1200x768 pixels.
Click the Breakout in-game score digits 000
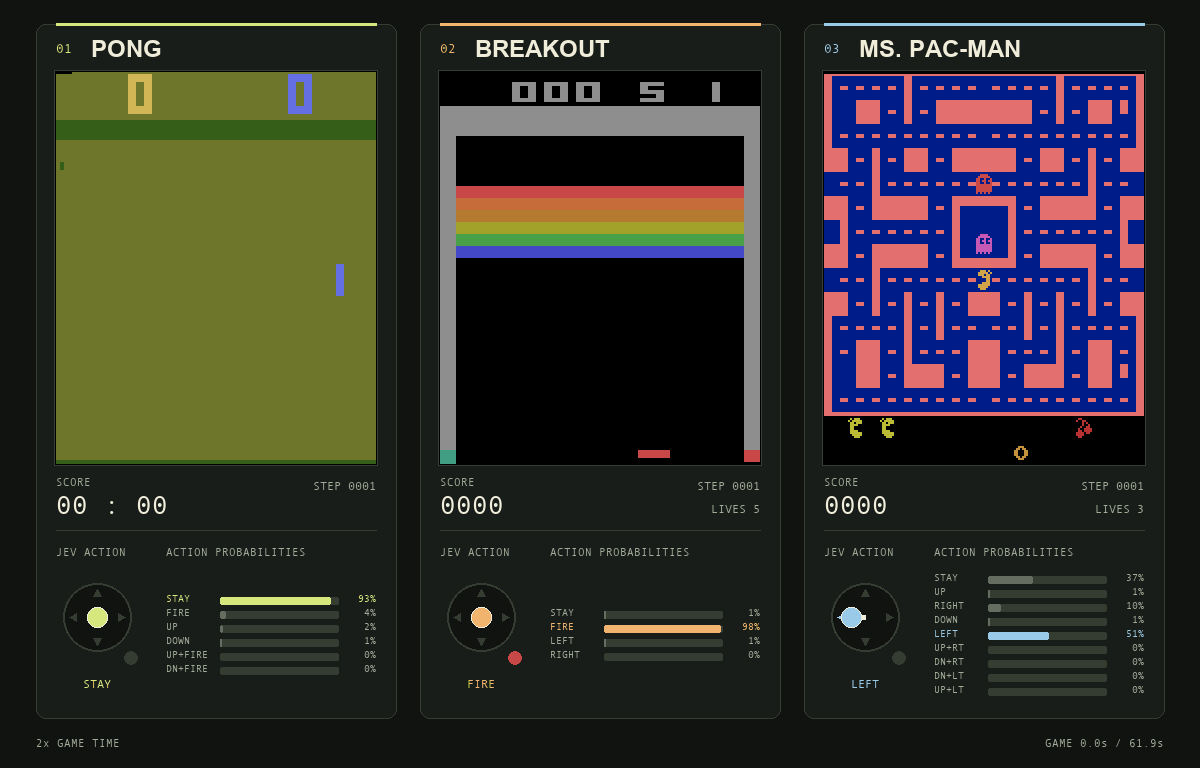(556, 92)
